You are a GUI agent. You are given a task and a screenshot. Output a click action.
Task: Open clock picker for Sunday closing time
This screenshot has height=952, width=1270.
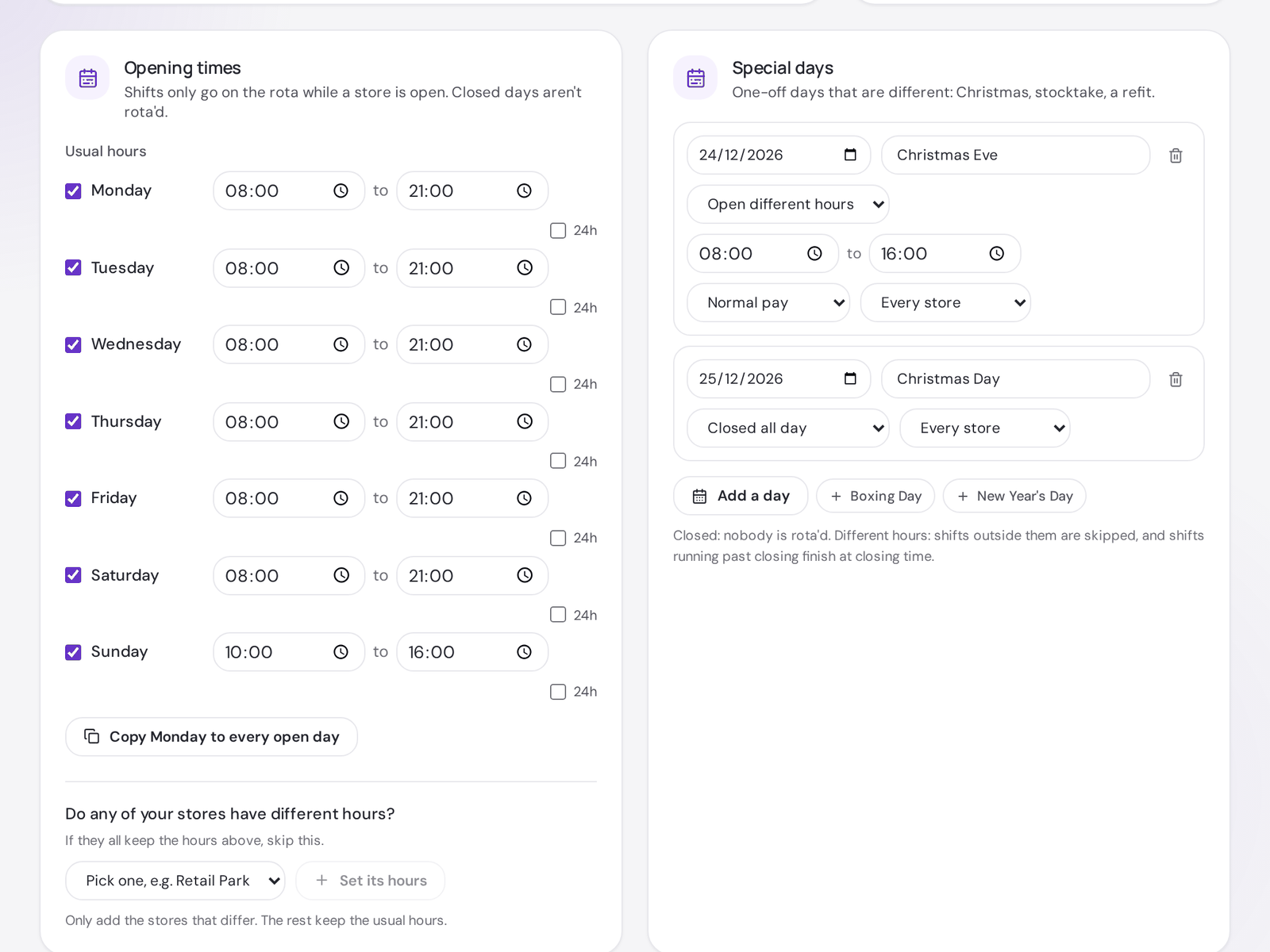coord(524,652)
